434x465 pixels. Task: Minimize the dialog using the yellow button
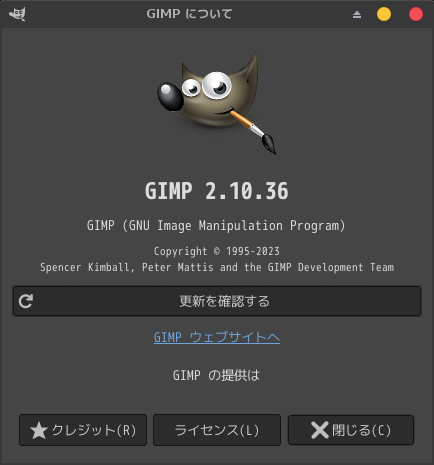point(384,14)
